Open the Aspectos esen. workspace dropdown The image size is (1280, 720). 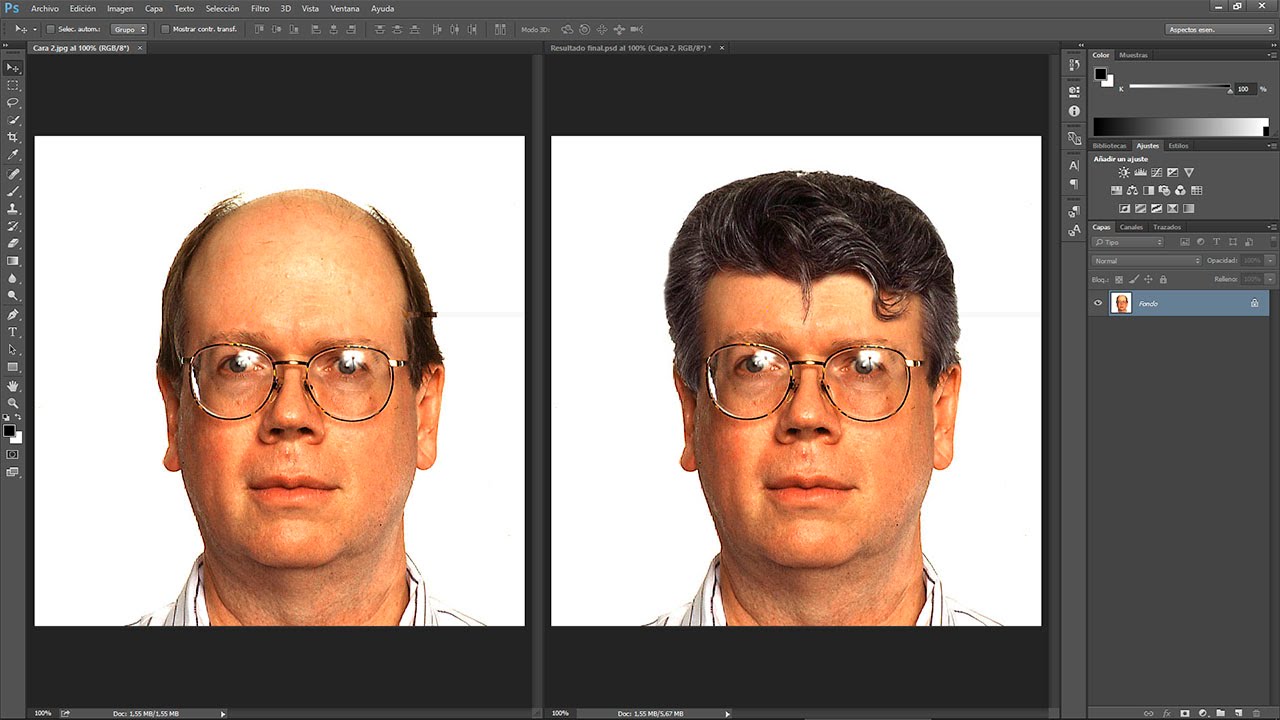[x=1219, y=29]
